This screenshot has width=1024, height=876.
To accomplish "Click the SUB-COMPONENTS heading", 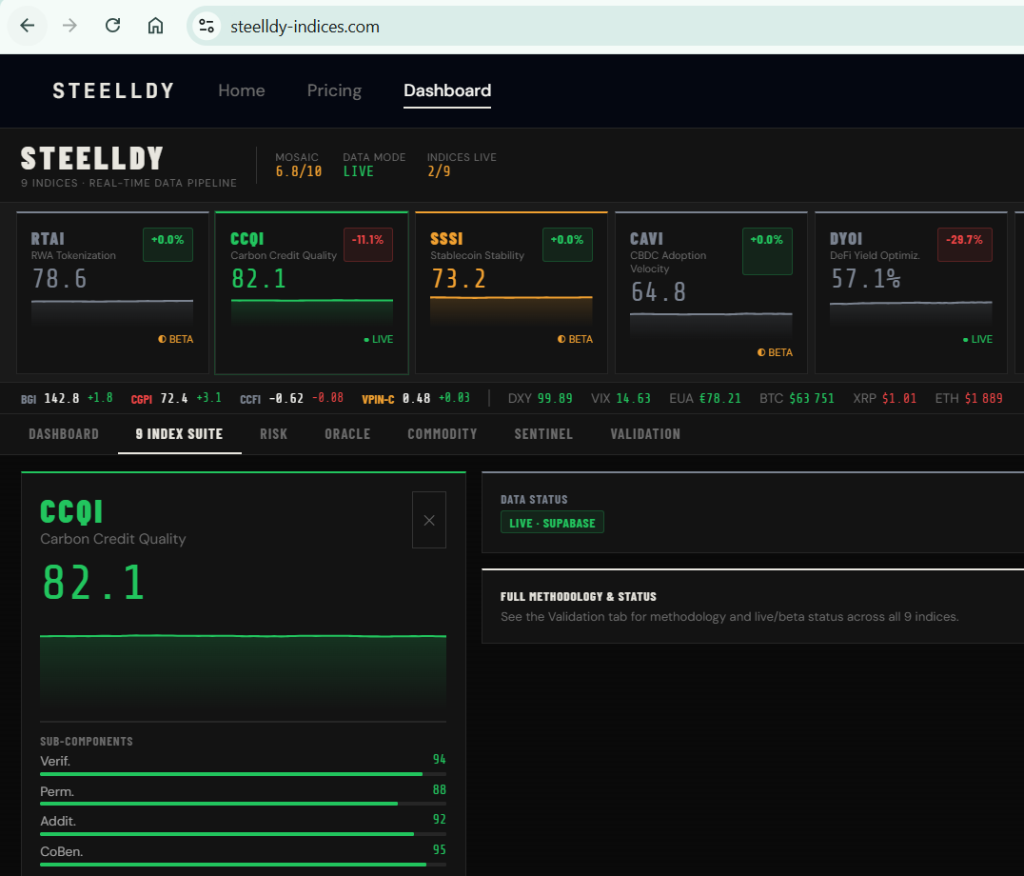I will 86,741.
